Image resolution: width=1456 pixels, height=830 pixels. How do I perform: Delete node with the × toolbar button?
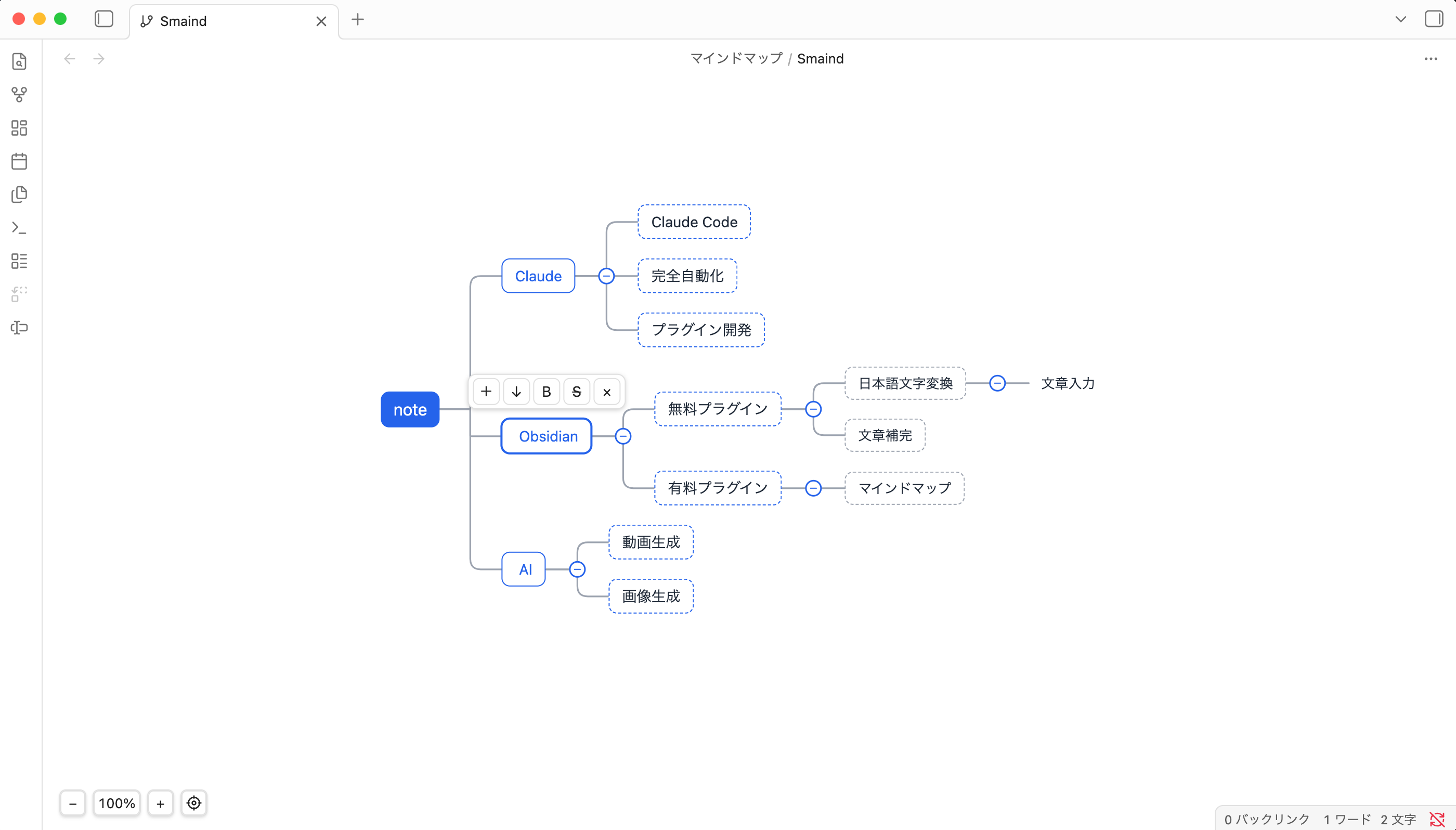click(x=607, y=392)
